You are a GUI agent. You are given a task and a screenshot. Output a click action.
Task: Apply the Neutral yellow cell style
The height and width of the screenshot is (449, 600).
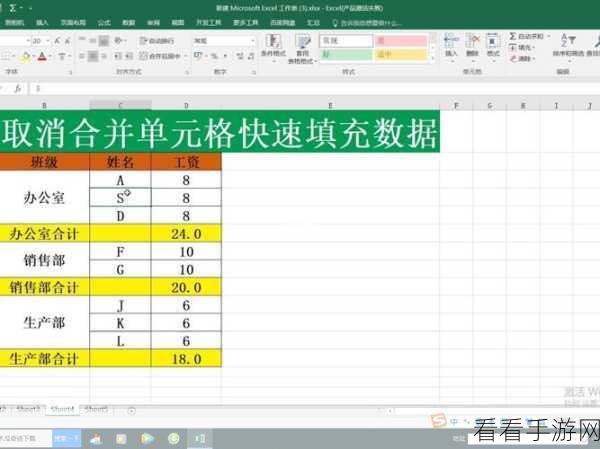pos(401,54)
